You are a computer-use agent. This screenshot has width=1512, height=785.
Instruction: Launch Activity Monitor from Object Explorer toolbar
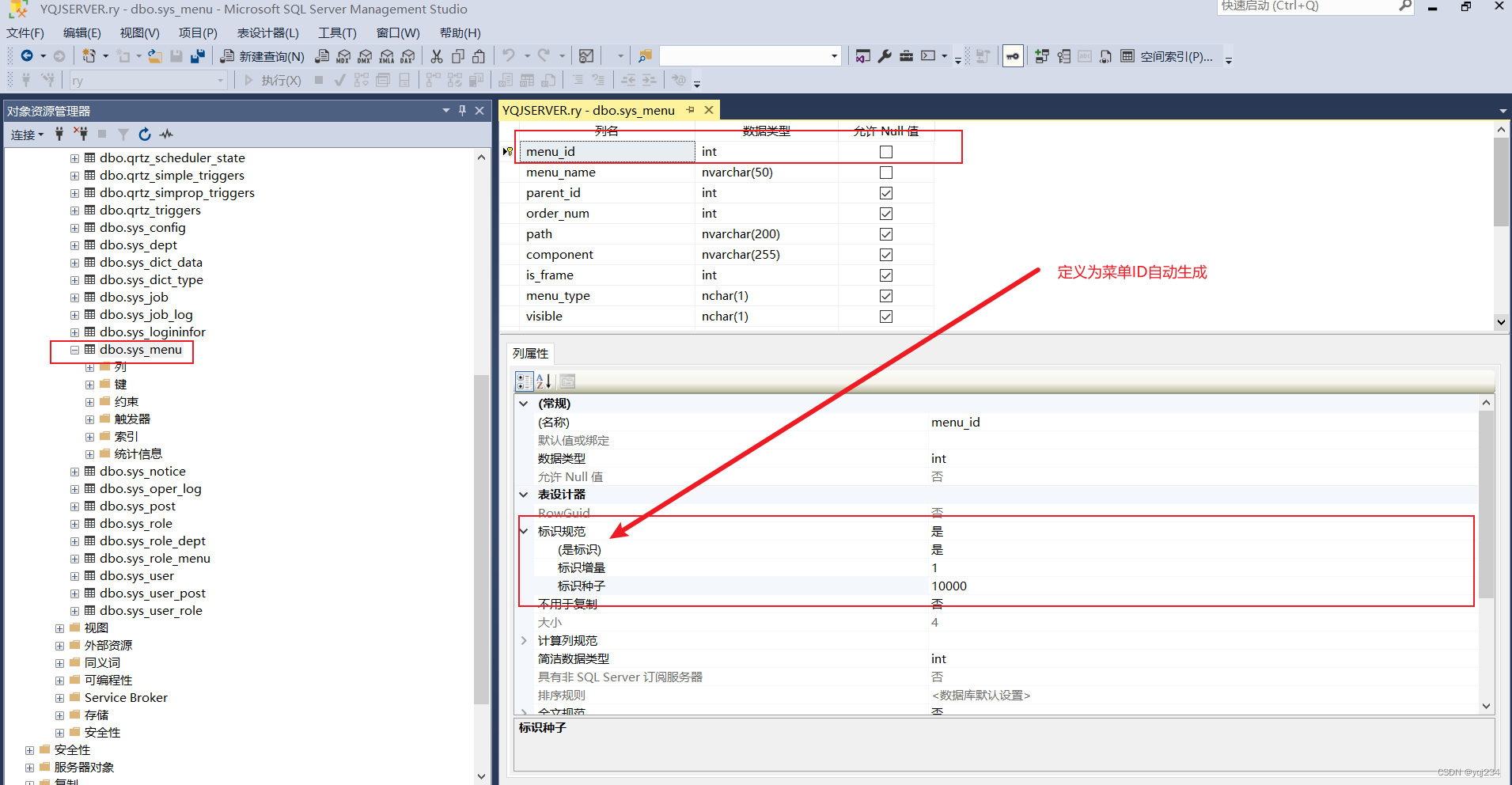166,134
